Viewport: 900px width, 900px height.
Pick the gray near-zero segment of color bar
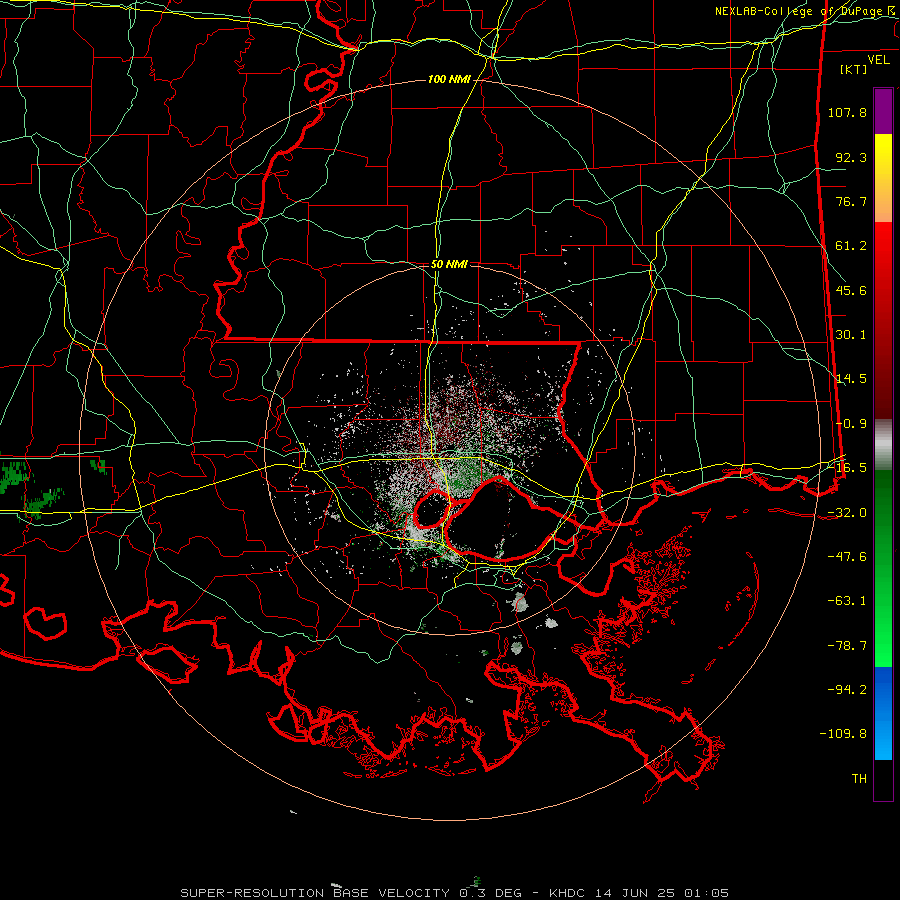pyautogui.click(x=883, y=445)
